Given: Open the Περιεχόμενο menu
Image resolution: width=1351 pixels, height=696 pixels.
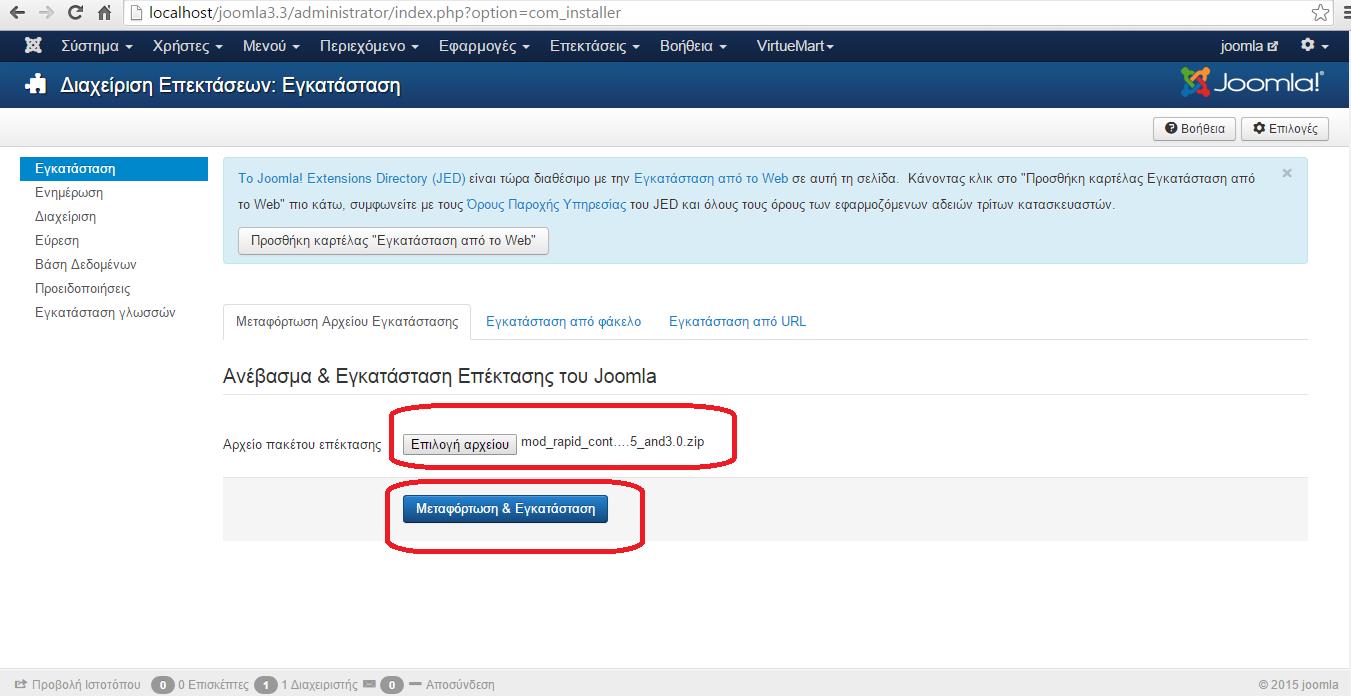Looking at the screenshot, I should pyautogui.click(x=369, y=46).
